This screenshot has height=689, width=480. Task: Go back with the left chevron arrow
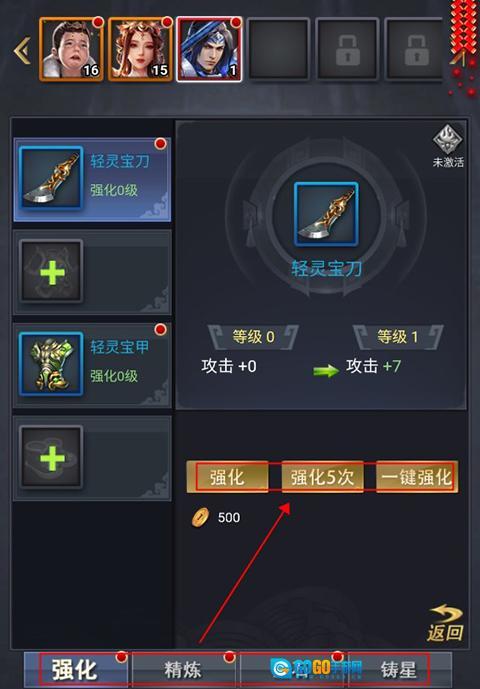click(21, 50)
